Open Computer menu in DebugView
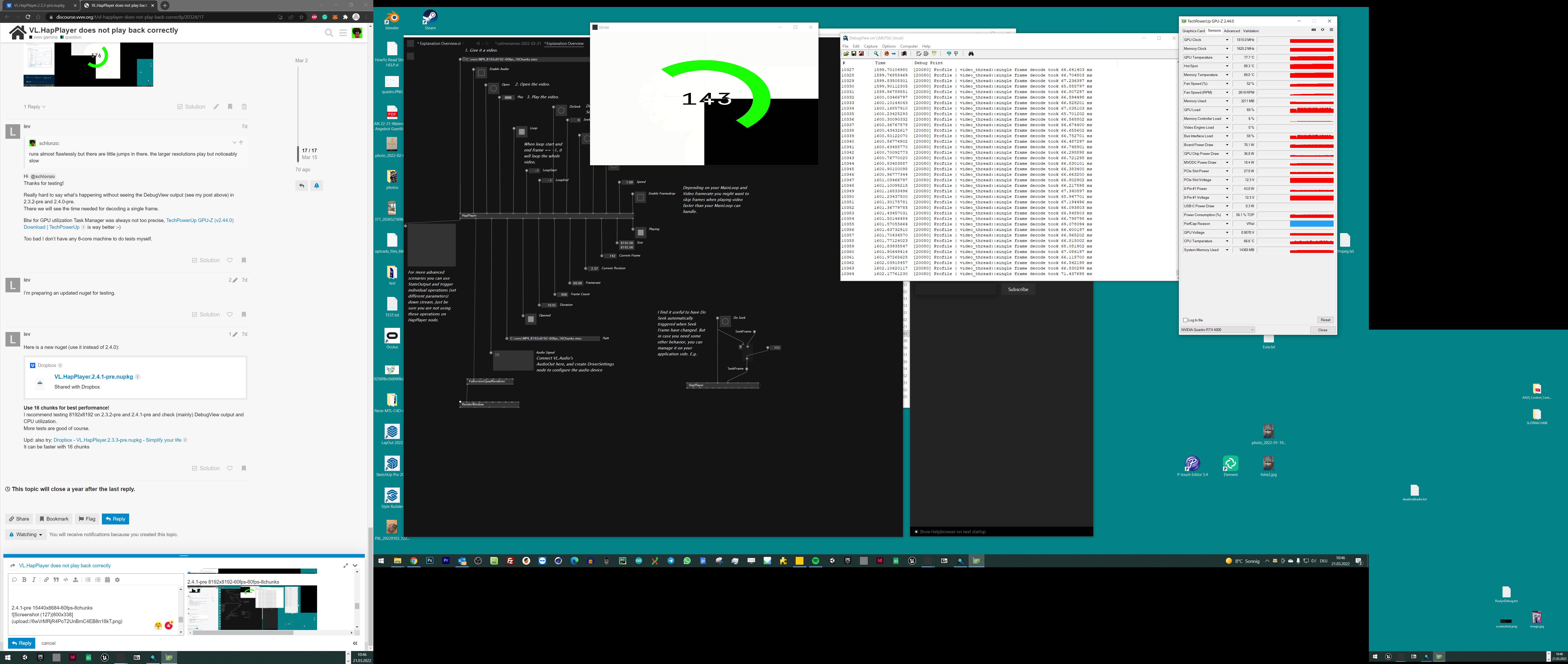1568x664 pixels. point(909,46)
